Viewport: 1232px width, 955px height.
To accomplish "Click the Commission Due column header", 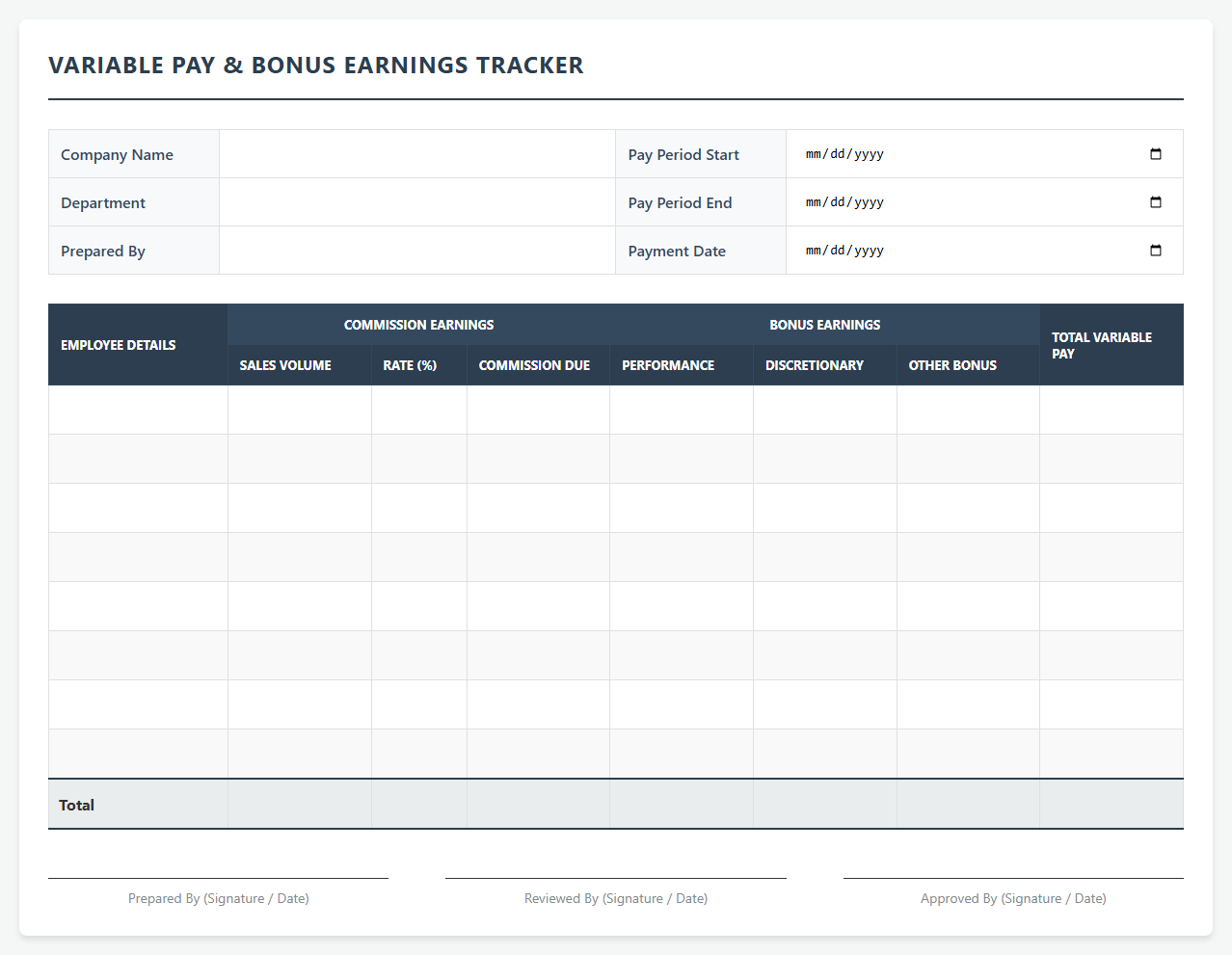I will [x=538, y=365].
